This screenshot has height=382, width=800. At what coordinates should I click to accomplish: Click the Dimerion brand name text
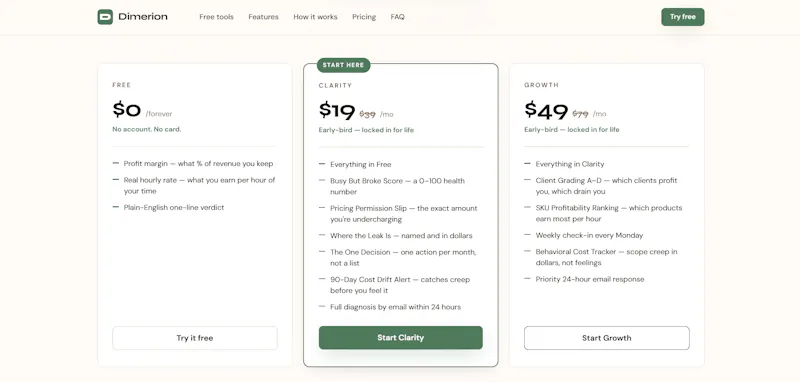(143, 17)
